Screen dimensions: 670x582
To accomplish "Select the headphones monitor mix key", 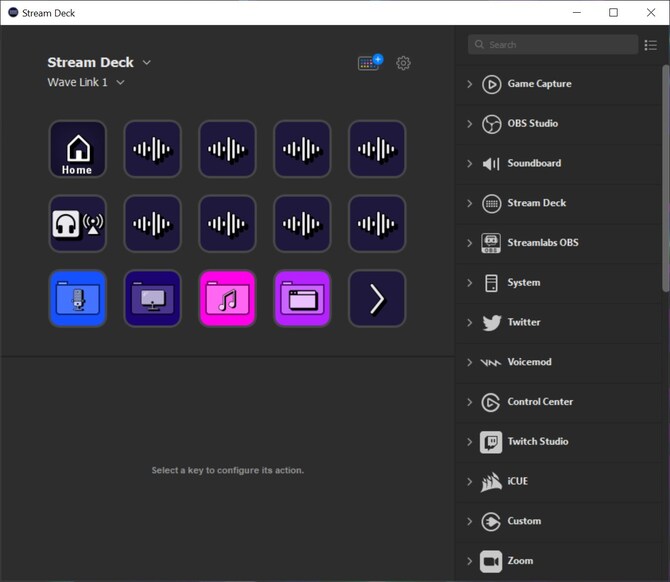I will pyautogui.click(x=78, y=223).
